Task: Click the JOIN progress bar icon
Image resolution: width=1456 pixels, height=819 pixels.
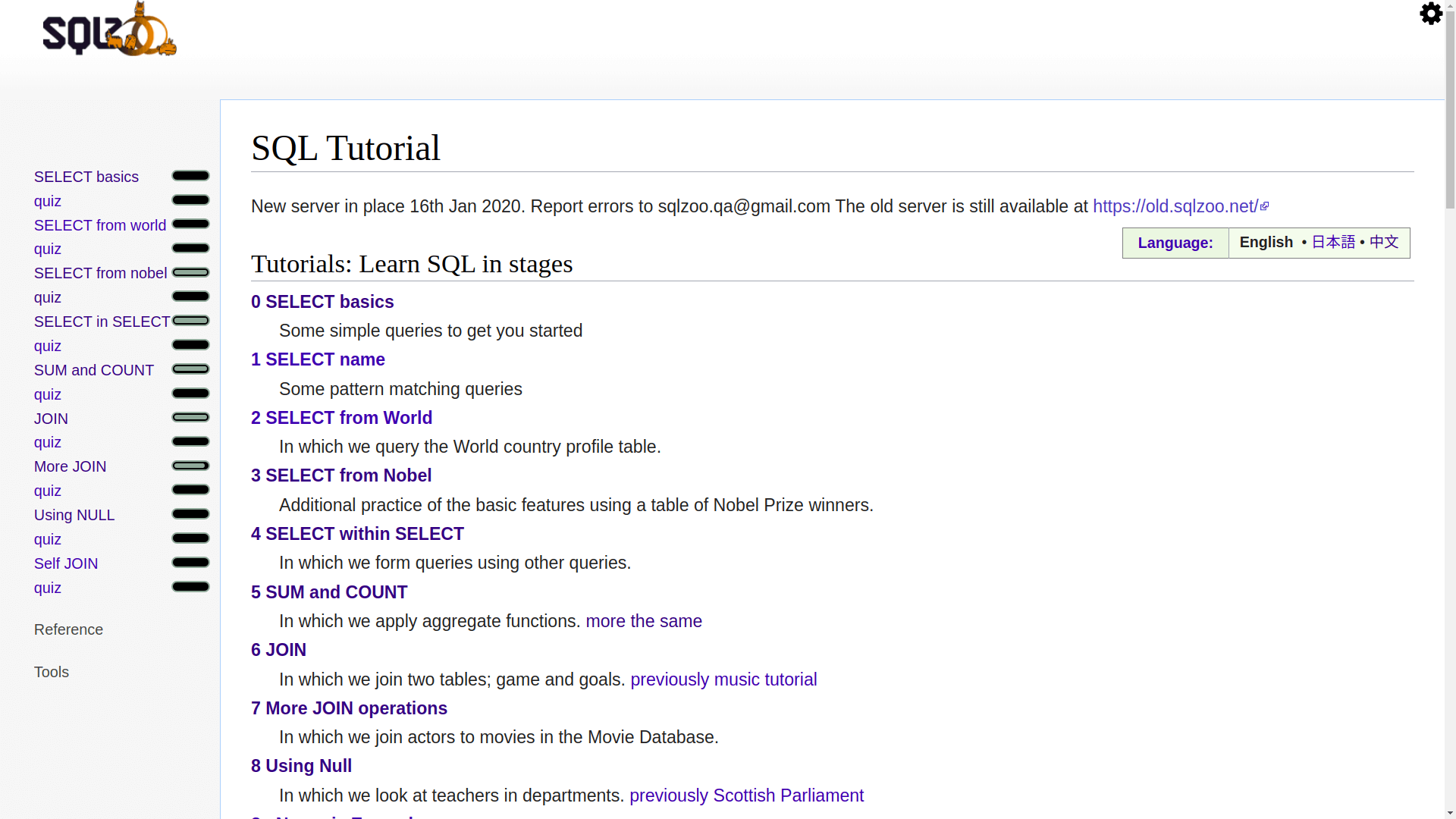Action: 190,417
